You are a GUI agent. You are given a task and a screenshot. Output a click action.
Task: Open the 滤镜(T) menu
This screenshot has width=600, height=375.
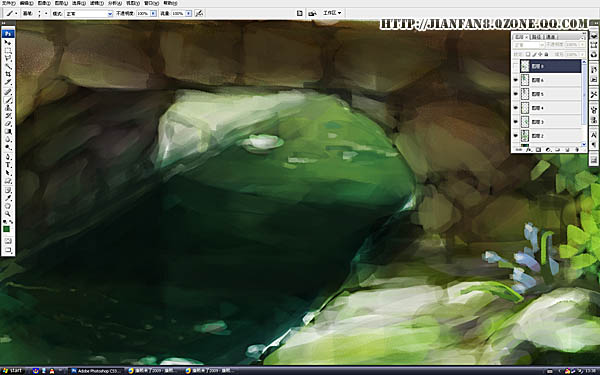[x=97, y=3]
